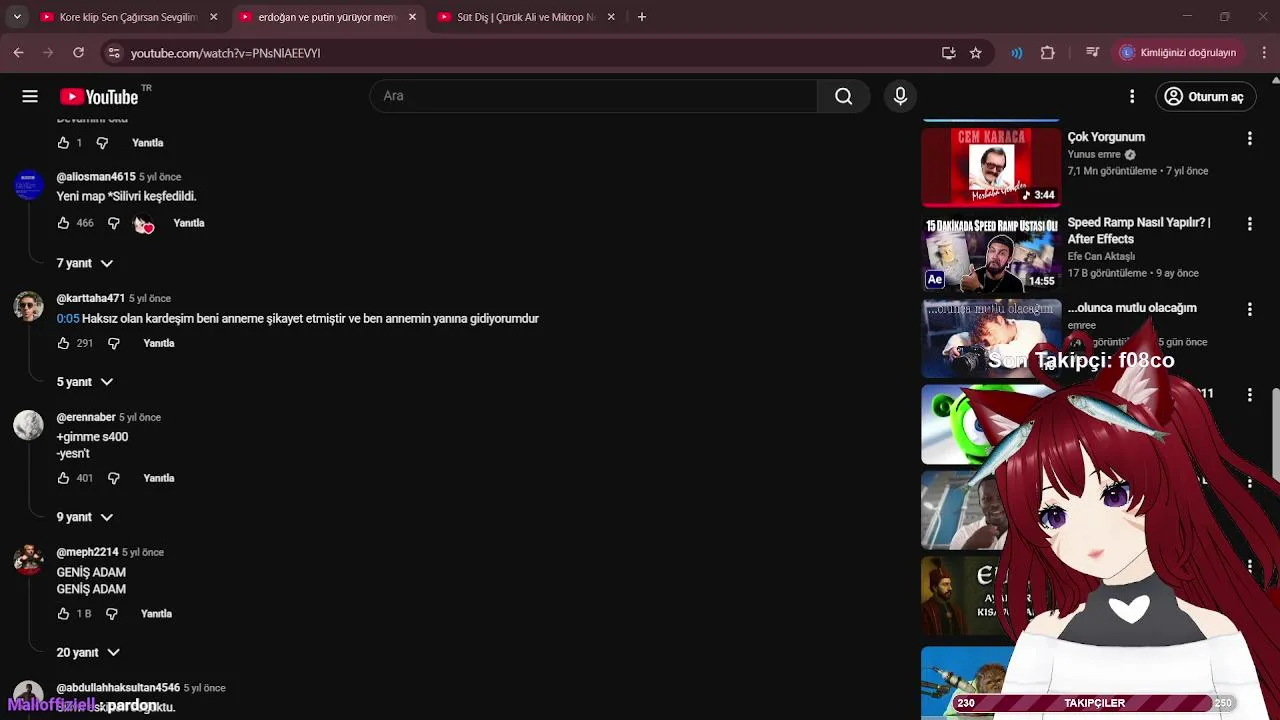Viewport: 1280px width, 720px height.
Task: Open Chrome three-dot menu
Action: 1263,53
